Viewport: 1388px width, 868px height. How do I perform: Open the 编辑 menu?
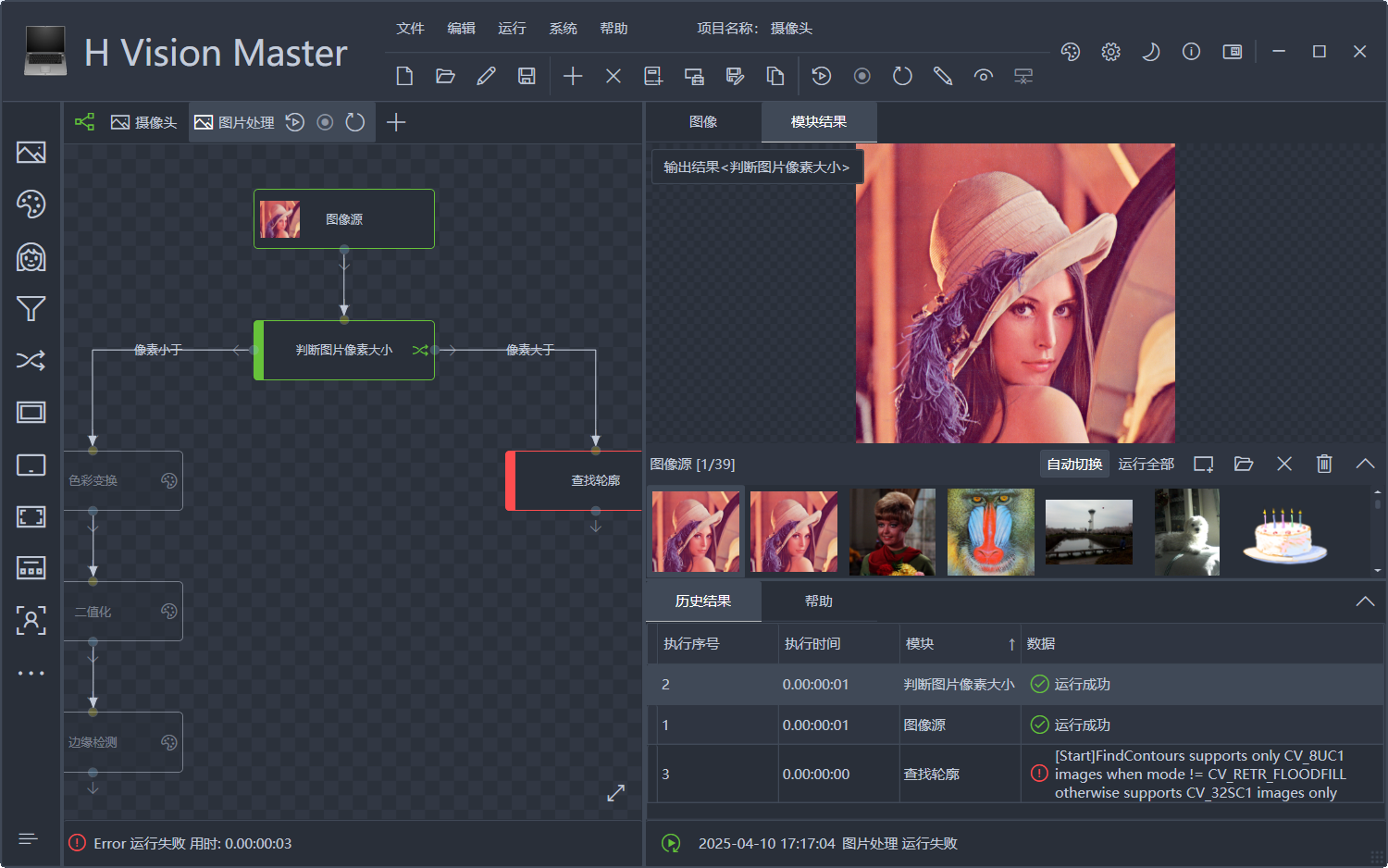click(x=461, y=28)
